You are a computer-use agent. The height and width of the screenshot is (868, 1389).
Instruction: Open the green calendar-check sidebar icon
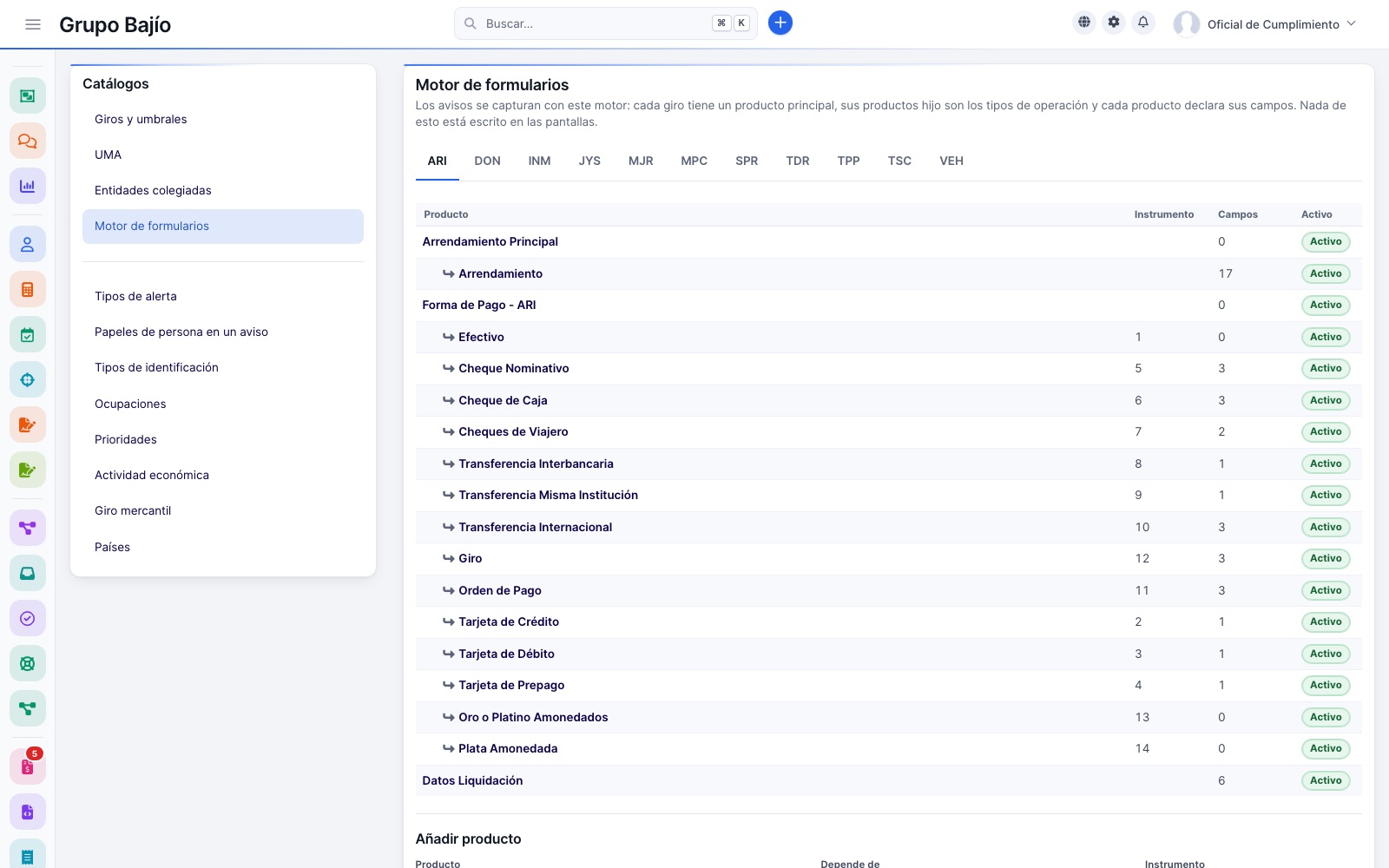tap(28, 335)
